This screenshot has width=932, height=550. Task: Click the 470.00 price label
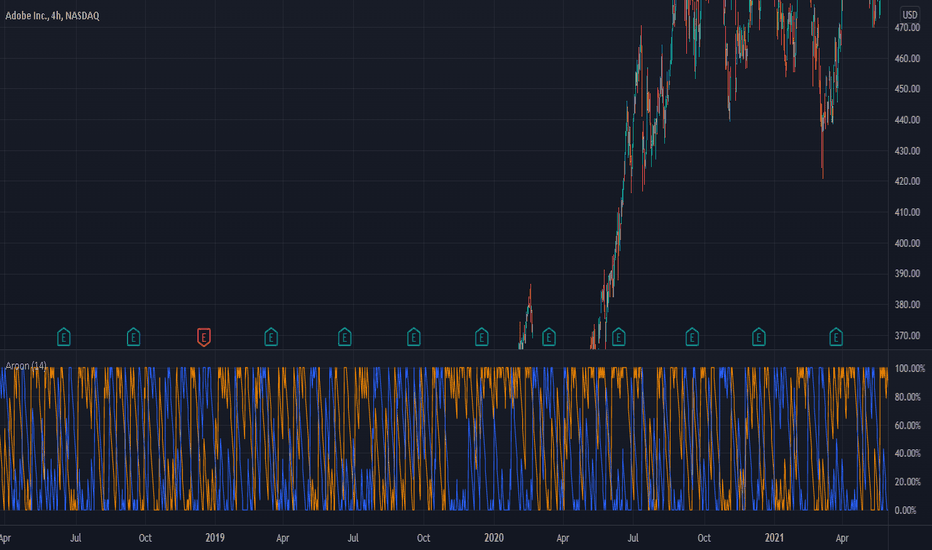[x=907, y=28]
